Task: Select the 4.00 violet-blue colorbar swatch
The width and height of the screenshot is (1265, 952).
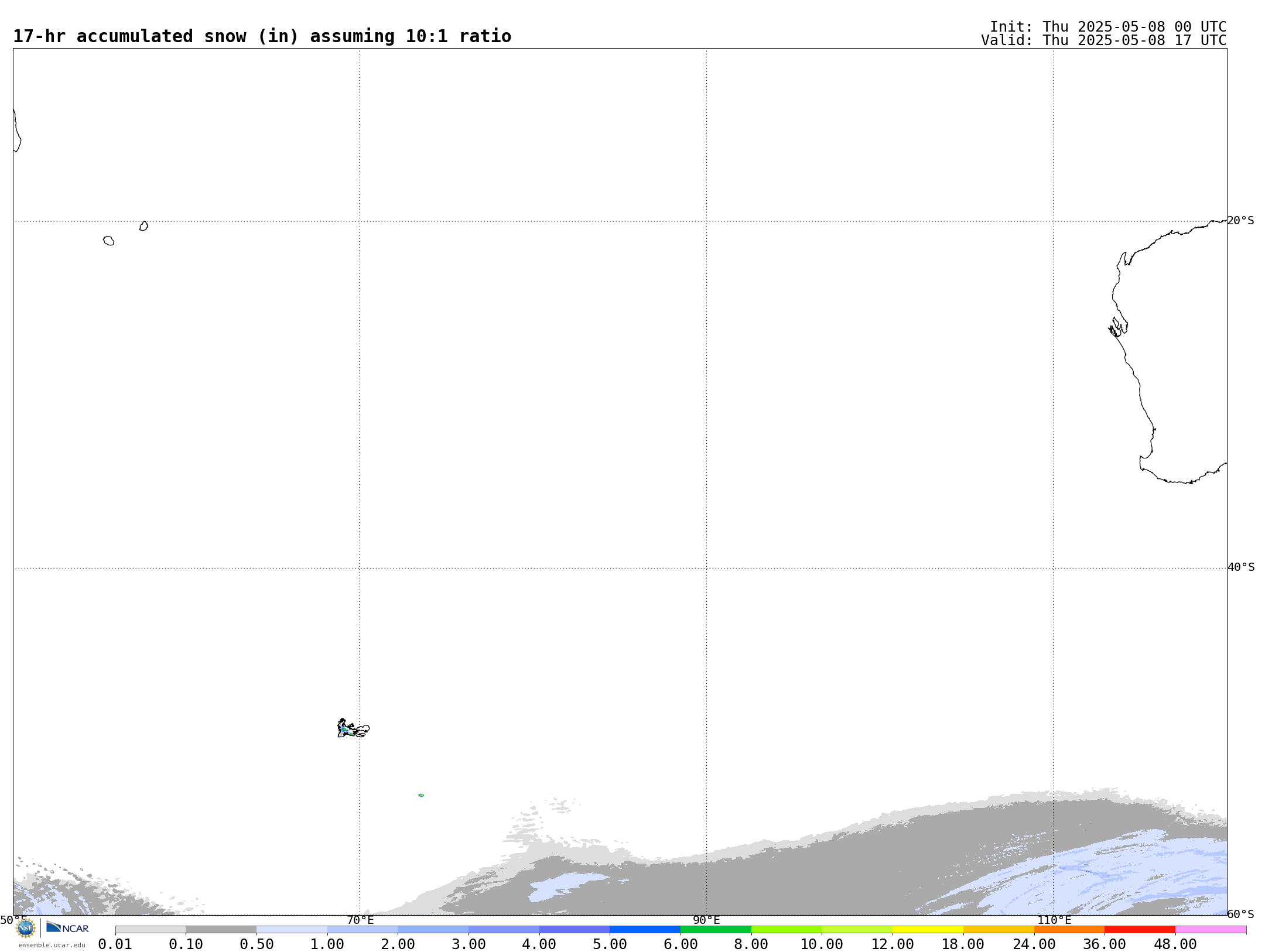Action: pos(575,930)
